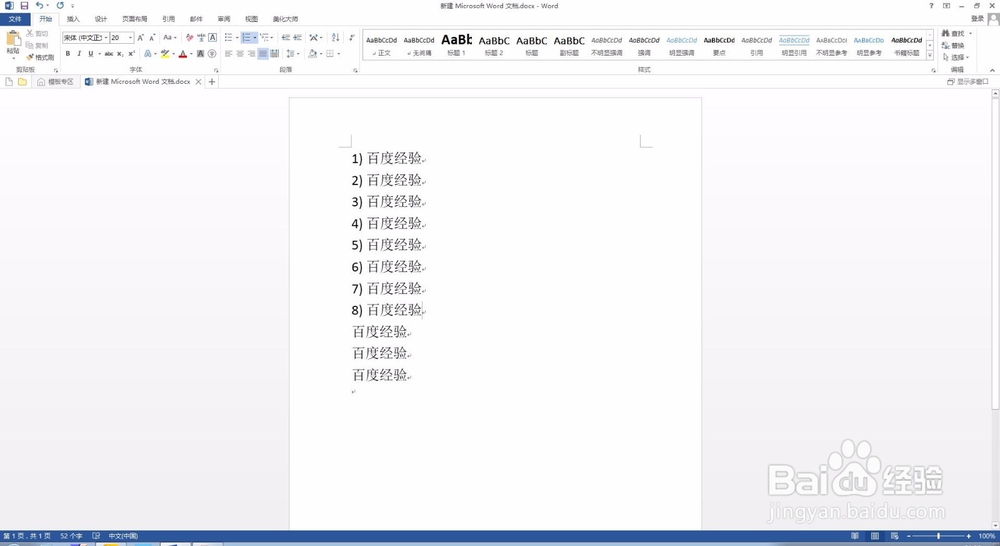This screenshot has height=546, width=1000.
Task: Apply the 标题 1 heading style
Action: pos(457,45)
